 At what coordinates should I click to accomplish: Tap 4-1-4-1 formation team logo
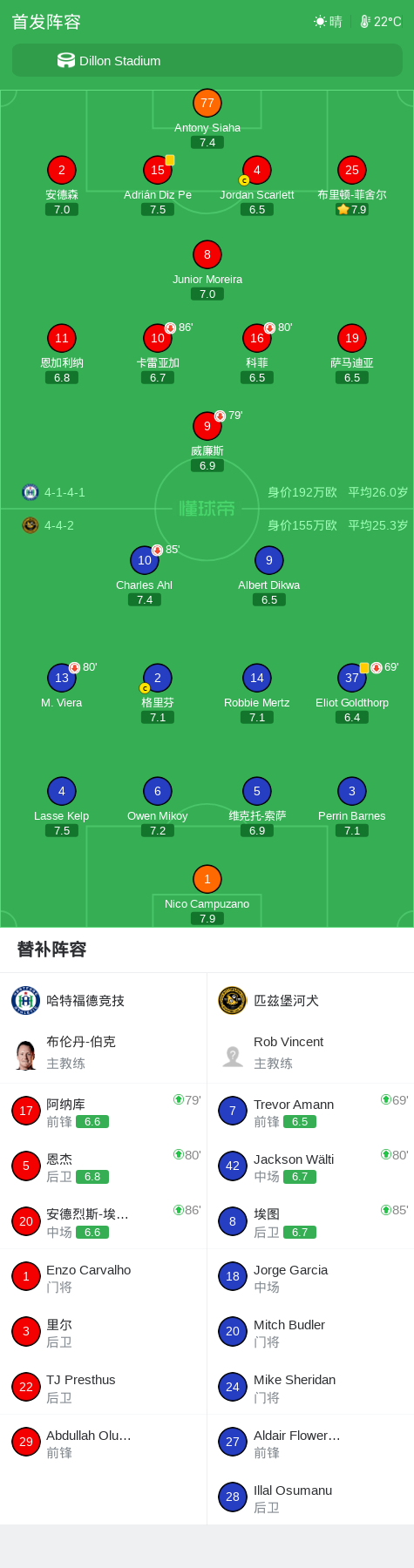tap(31, 492)
